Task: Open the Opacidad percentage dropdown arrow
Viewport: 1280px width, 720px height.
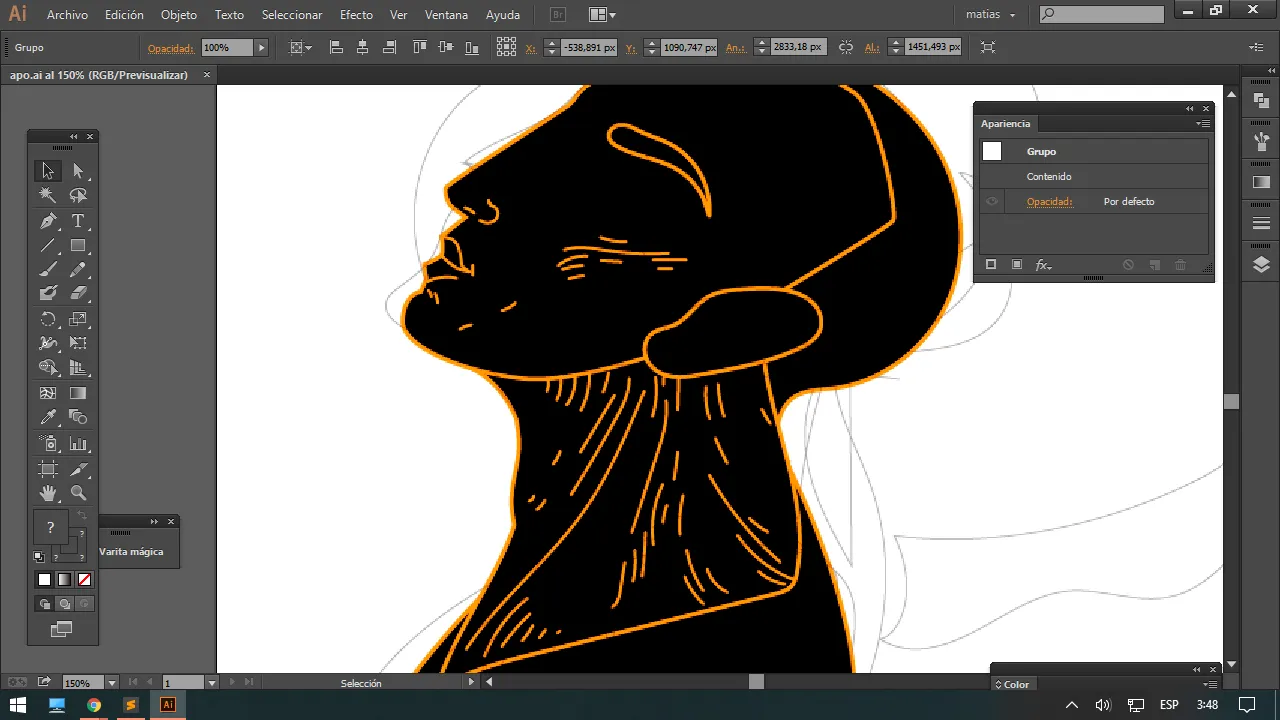Action: pyautogui.click(x=262, y=47)
